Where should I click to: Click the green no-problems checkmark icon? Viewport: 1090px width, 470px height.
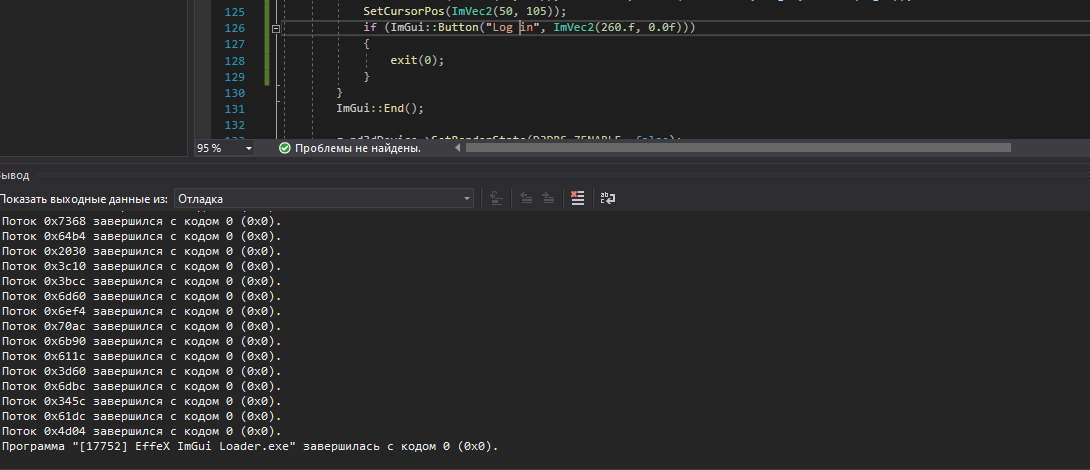(284, 148)
